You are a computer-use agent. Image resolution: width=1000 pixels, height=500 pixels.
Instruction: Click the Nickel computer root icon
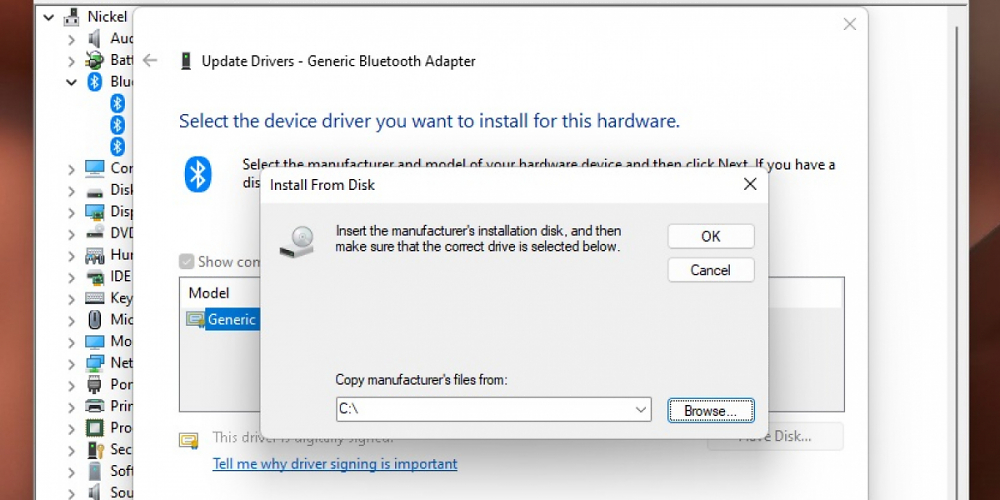[72, 17]
